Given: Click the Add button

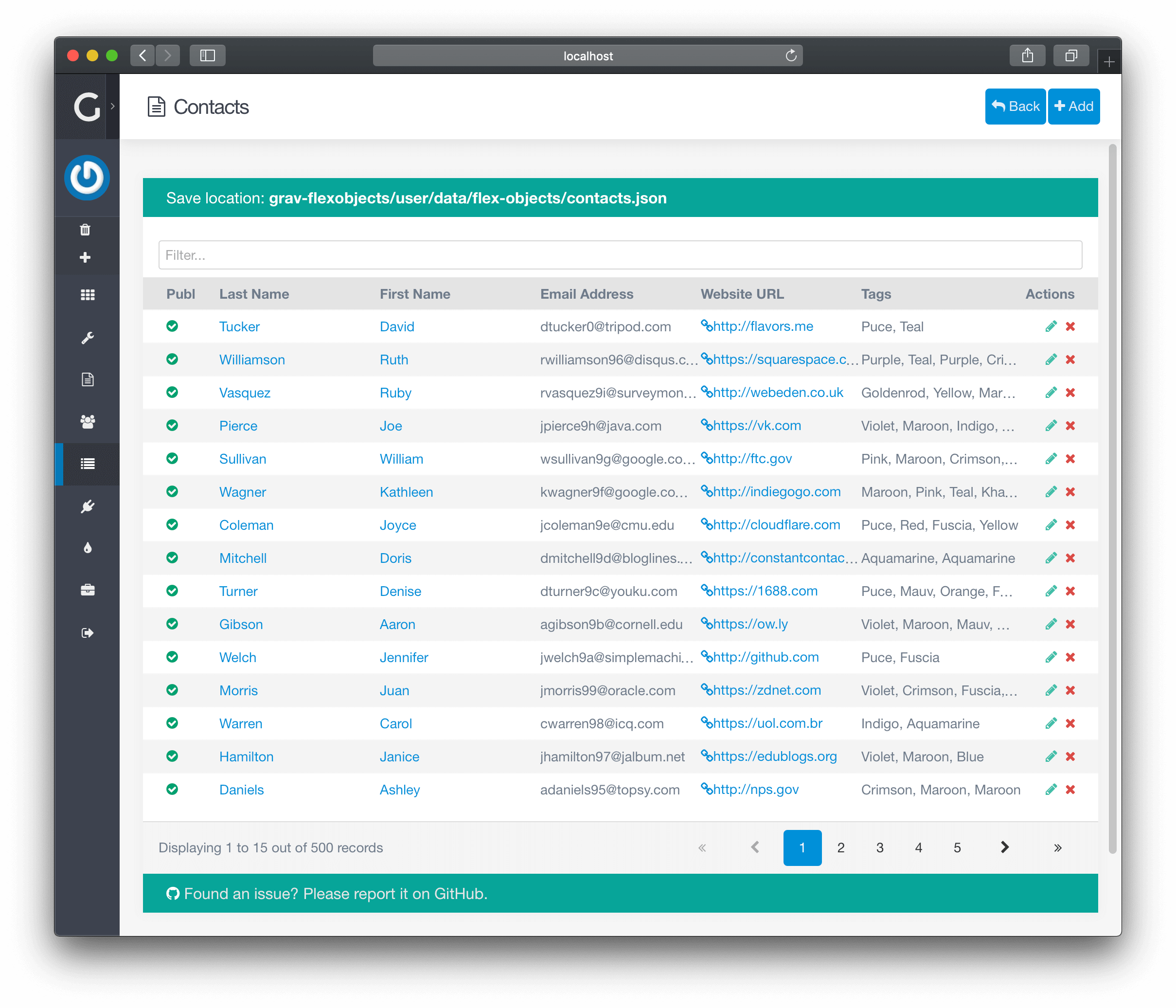Looking at the screenshot, I should tap(1073, 106).
